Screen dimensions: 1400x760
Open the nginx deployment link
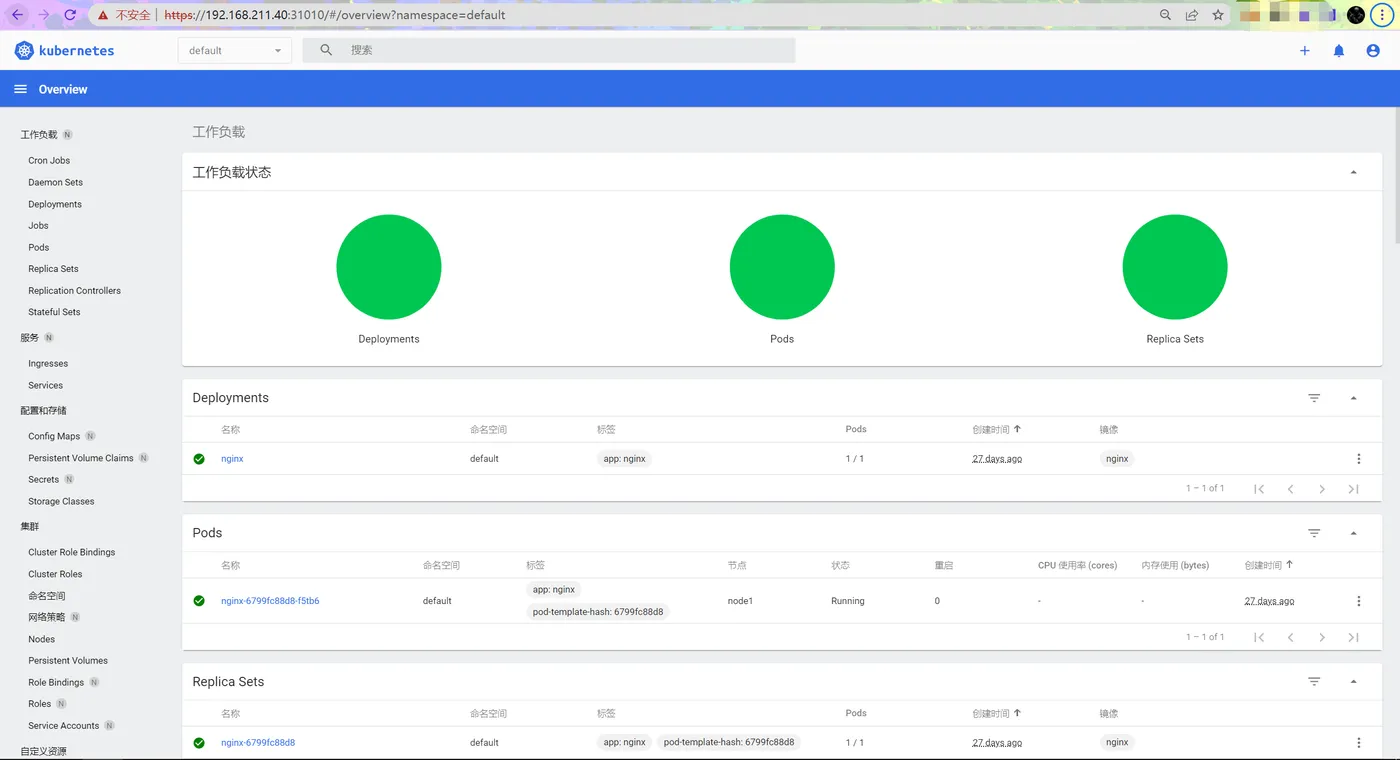[232, 459]
